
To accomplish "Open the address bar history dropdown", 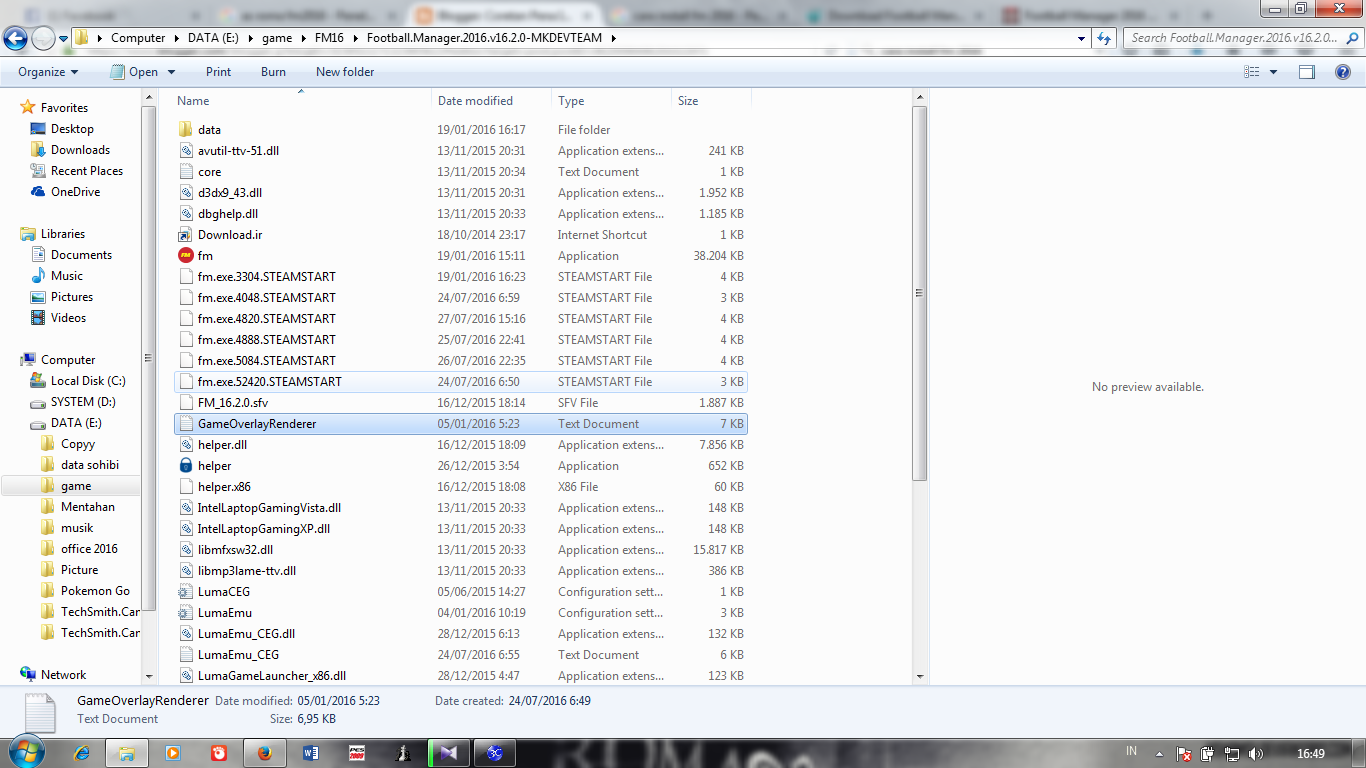I will pyautogui.click(x=1082, y=38).
